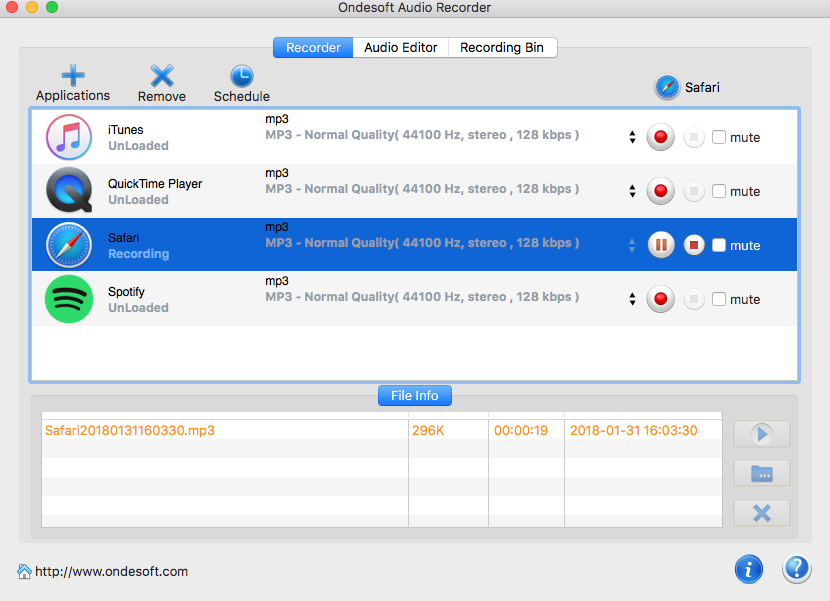This screenshot has width=830, height=601.
Task: Click the Applications plus icon
Action: [73, 77]
